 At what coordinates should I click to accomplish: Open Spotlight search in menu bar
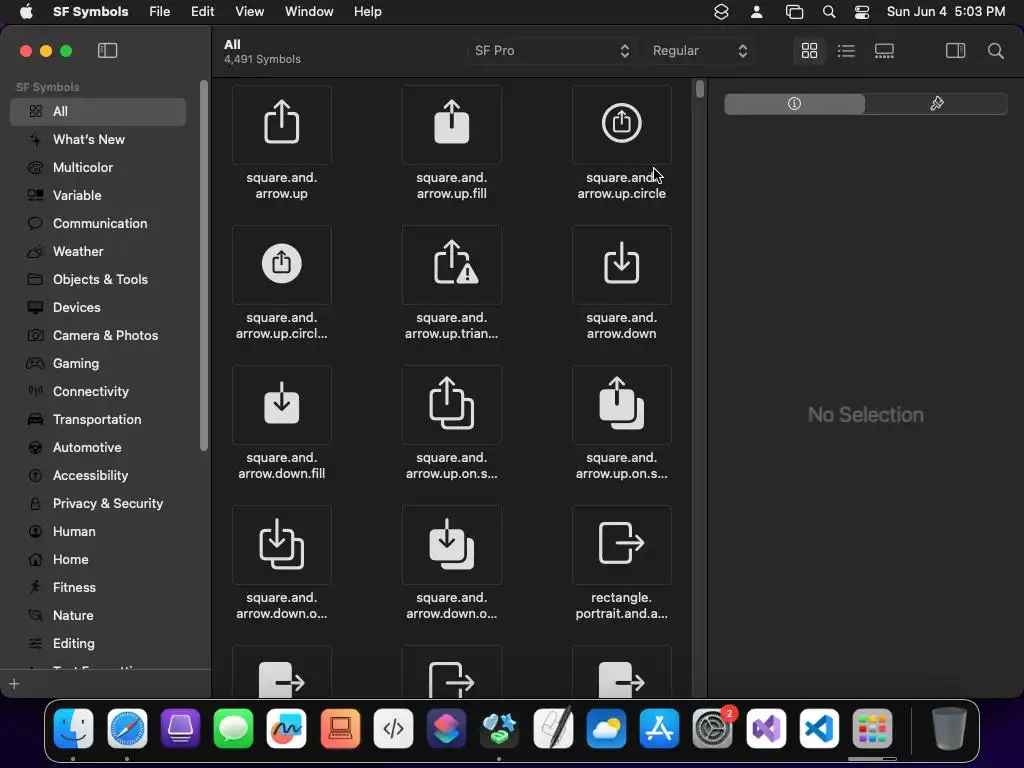[829, 12]
